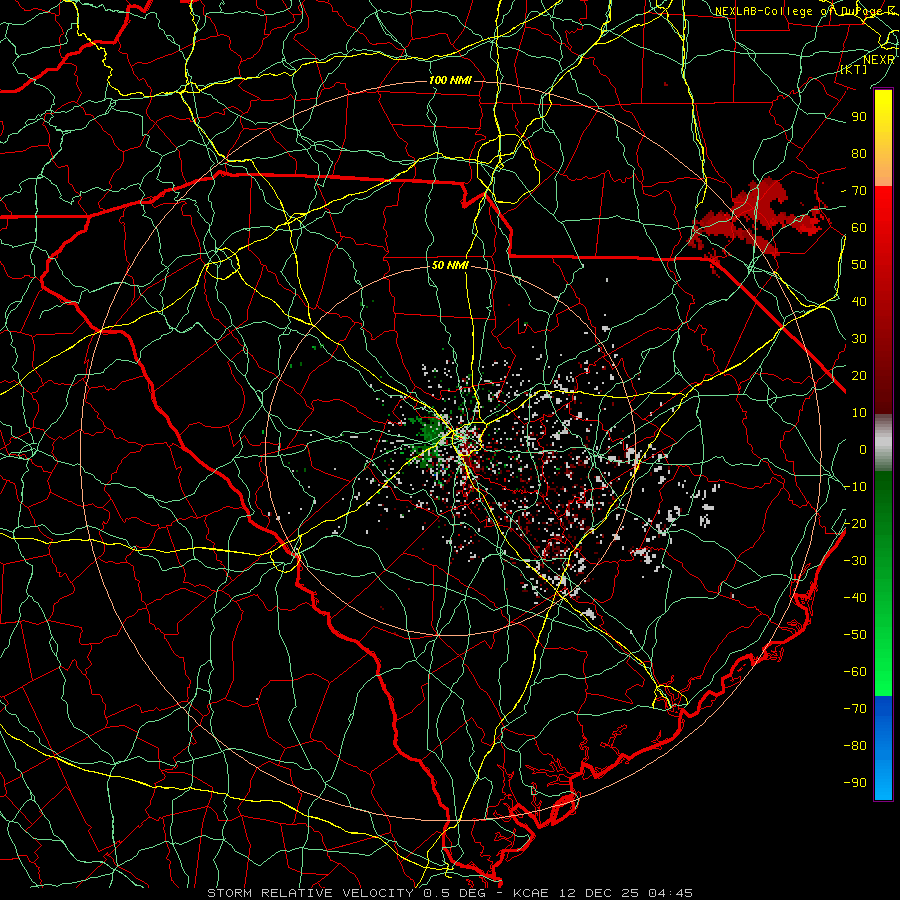Click the 50 value on the velocity scale
Image resolution: width=900 pixels, height=900 pixels.
pyautogui.click(x=859, y=265)
